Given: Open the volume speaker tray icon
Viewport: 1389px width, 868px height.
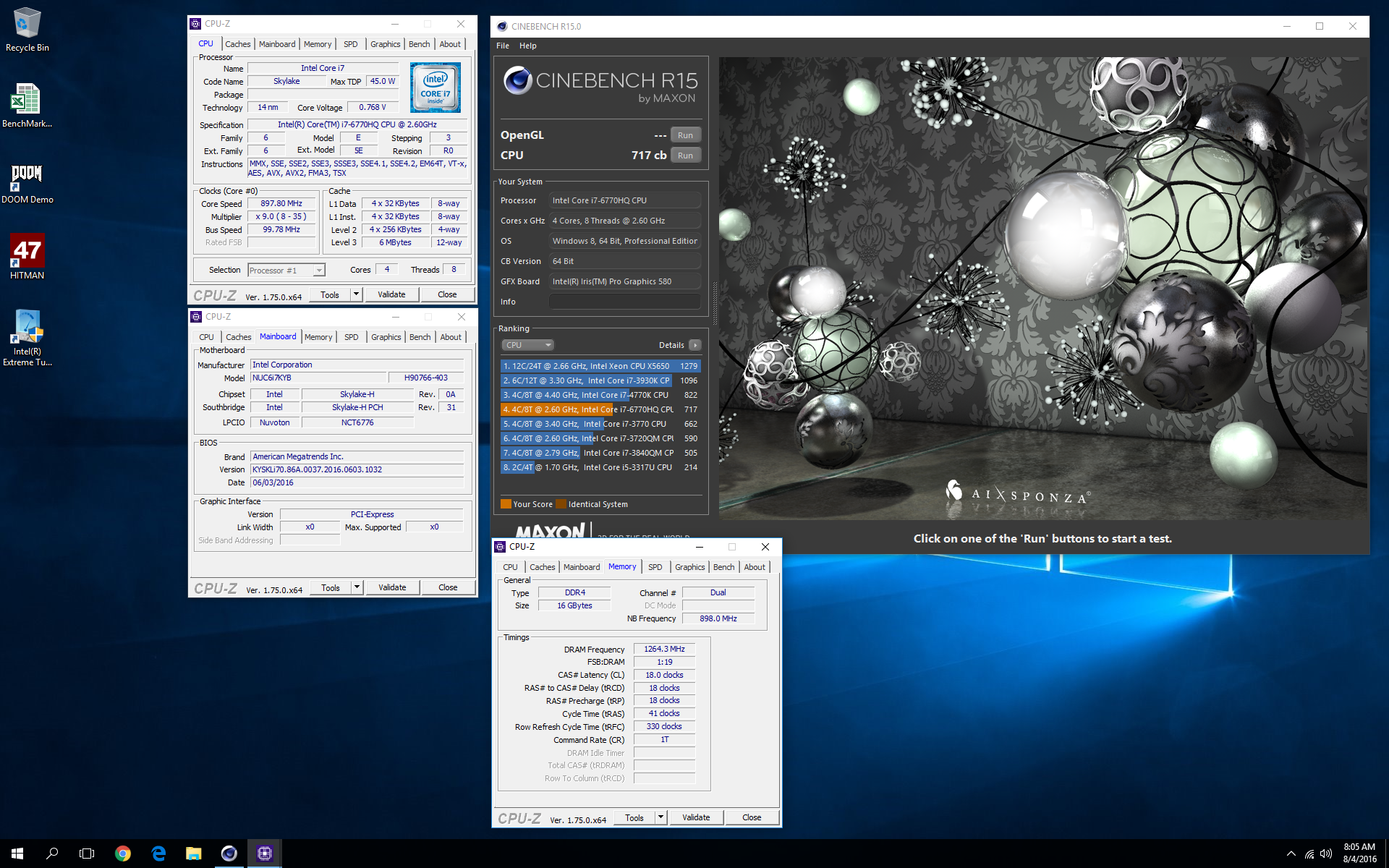Looking at the screenshot, I should (x=1326, y=854).
